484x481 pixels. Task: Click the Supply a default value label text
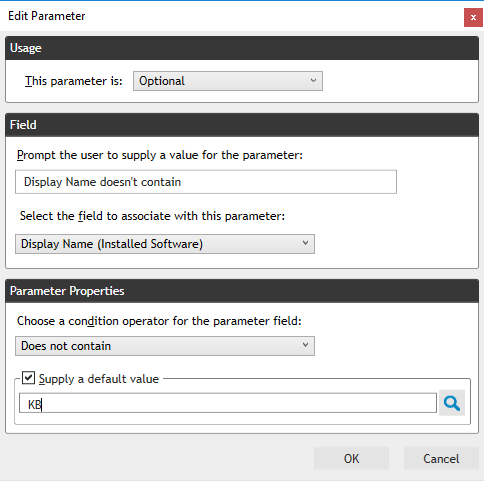point(99,379)
